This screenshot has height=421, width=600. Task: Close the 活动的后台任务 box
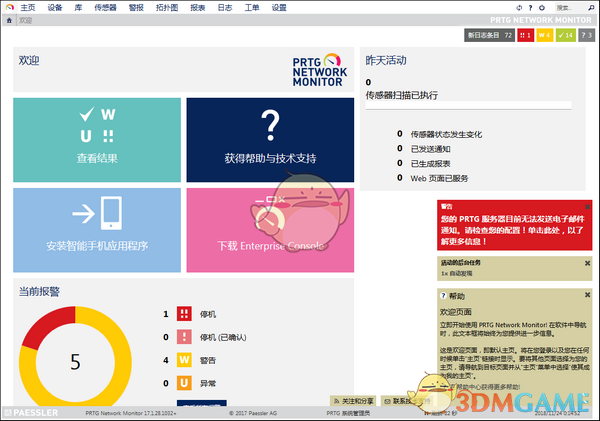coord(587,263)
